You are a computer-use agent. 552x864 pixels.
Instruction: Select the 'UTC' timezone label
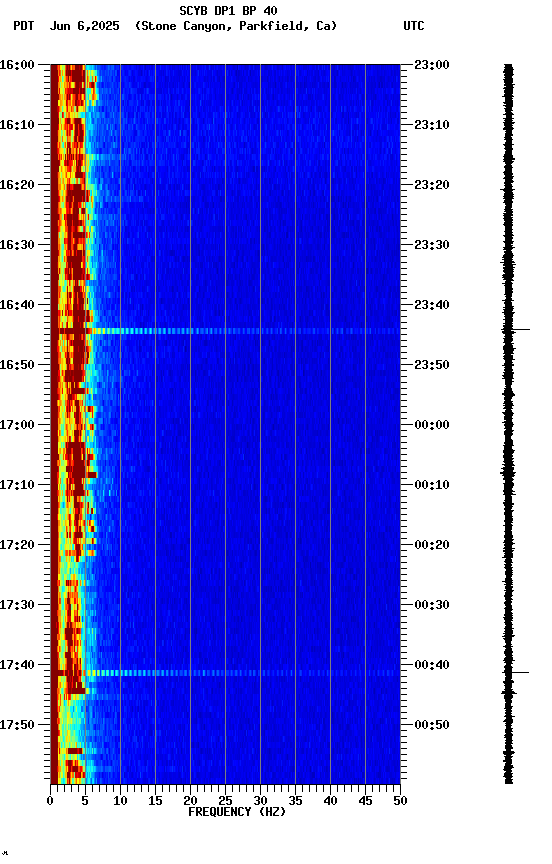(x=414, y=26)
